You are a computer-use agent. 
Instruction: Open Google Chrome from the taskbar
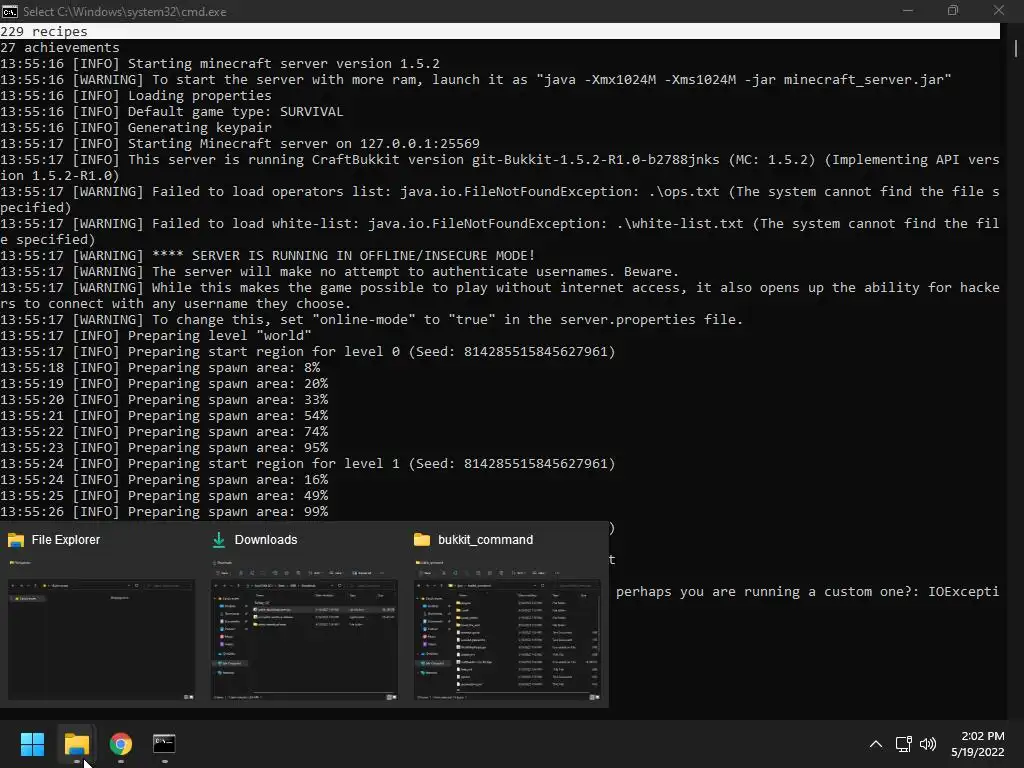(x=121, y=743)
